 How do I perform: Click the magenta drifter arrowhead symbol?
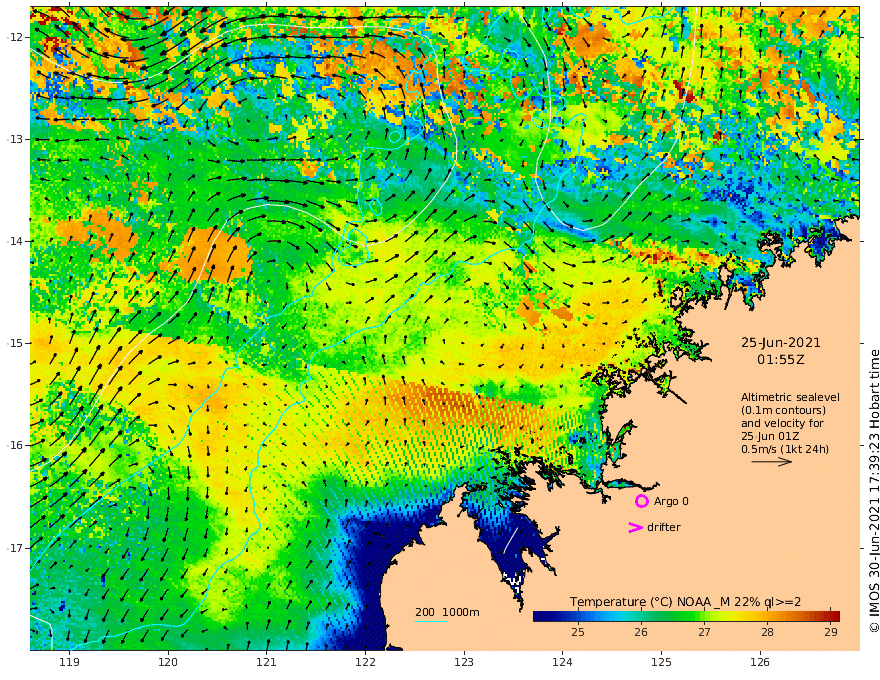[x=635, y=527]
